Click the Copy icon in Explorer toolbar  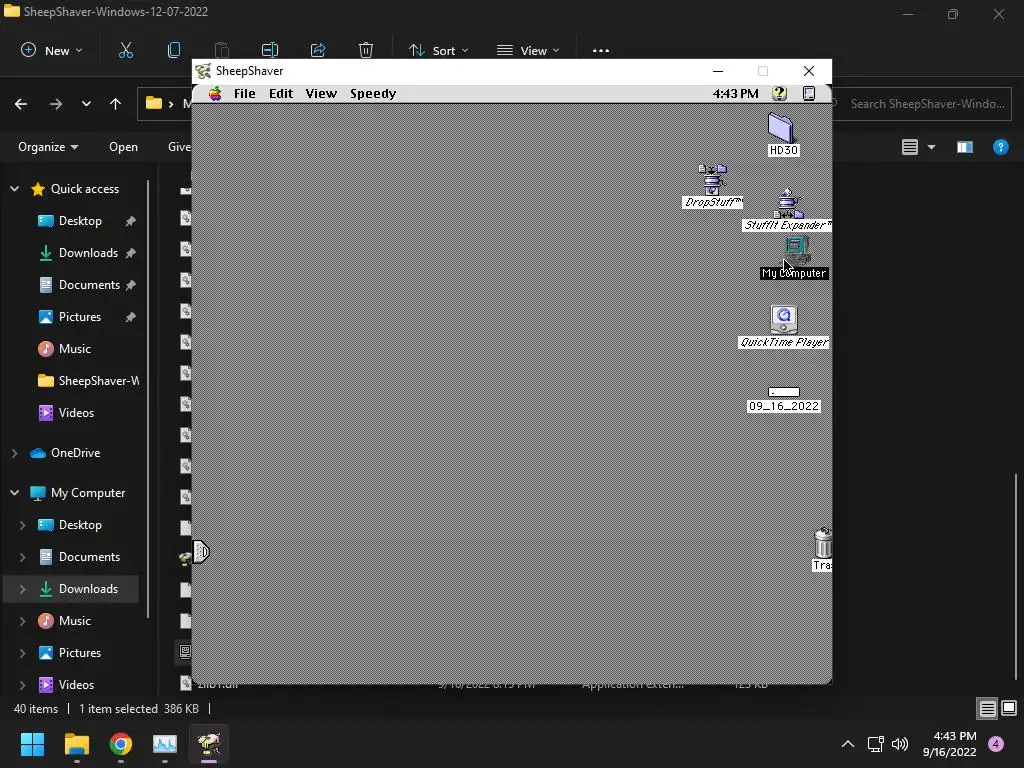[174, 50]
